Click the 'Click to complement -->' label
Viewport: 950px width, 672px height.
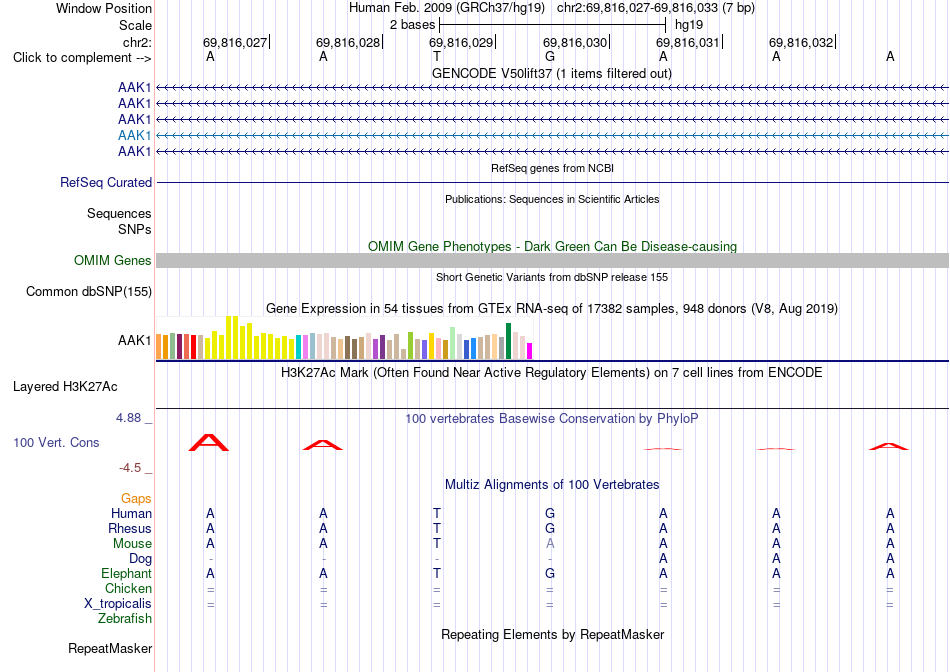[82, 58]
